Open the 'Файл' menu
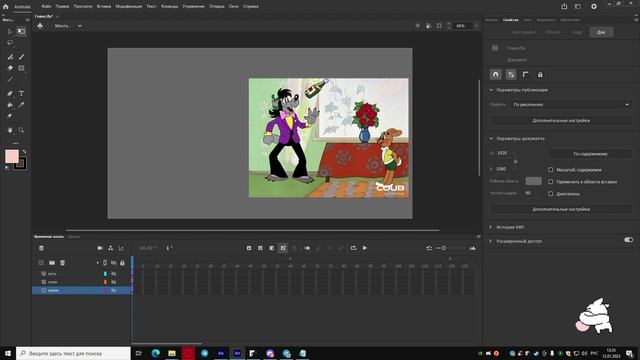Viewport: 640px width, 360px height. [x=46, y=7]
